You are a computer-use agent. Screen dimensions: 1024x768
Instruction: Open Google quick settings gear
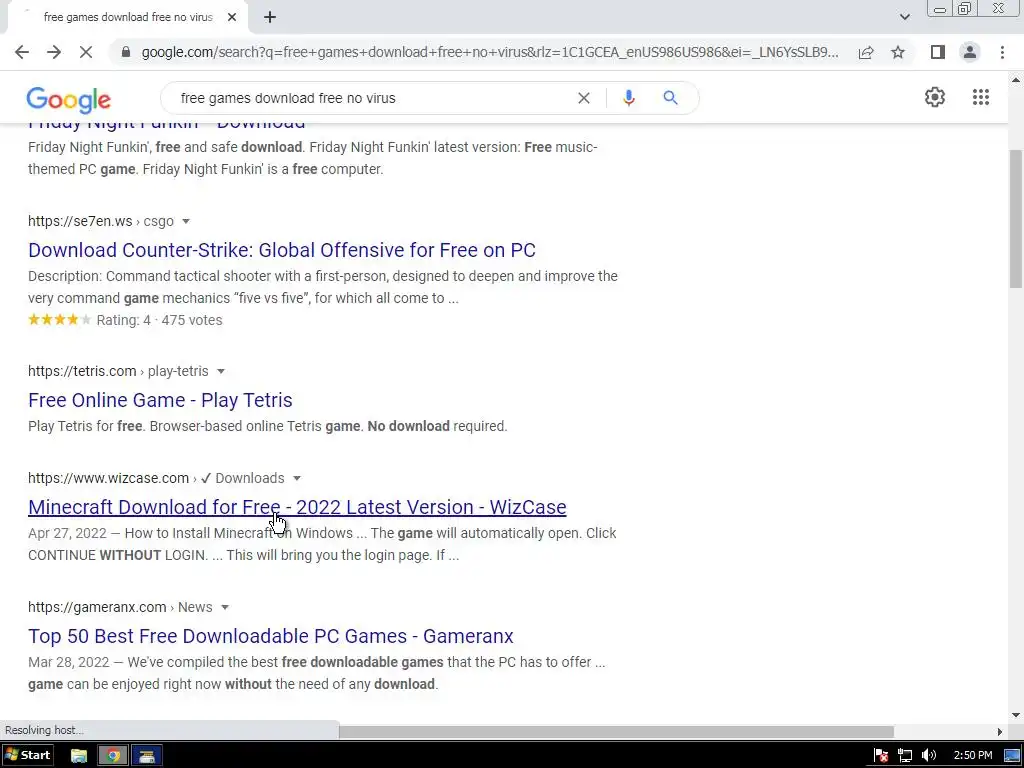coord(935,97)
